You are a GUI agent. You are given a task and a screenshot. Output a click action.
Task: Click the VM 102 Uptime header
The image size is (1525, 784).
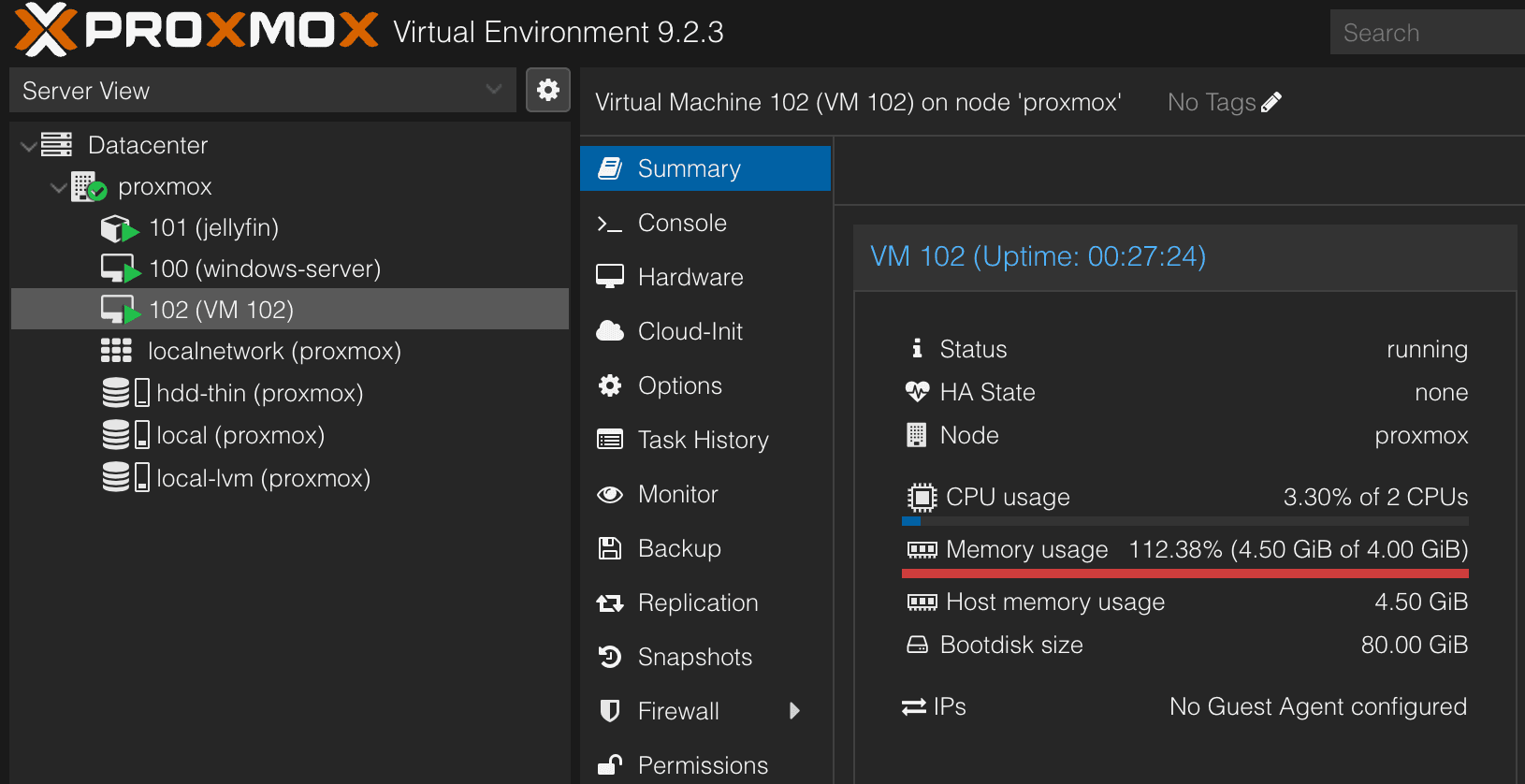point(1038,256)
